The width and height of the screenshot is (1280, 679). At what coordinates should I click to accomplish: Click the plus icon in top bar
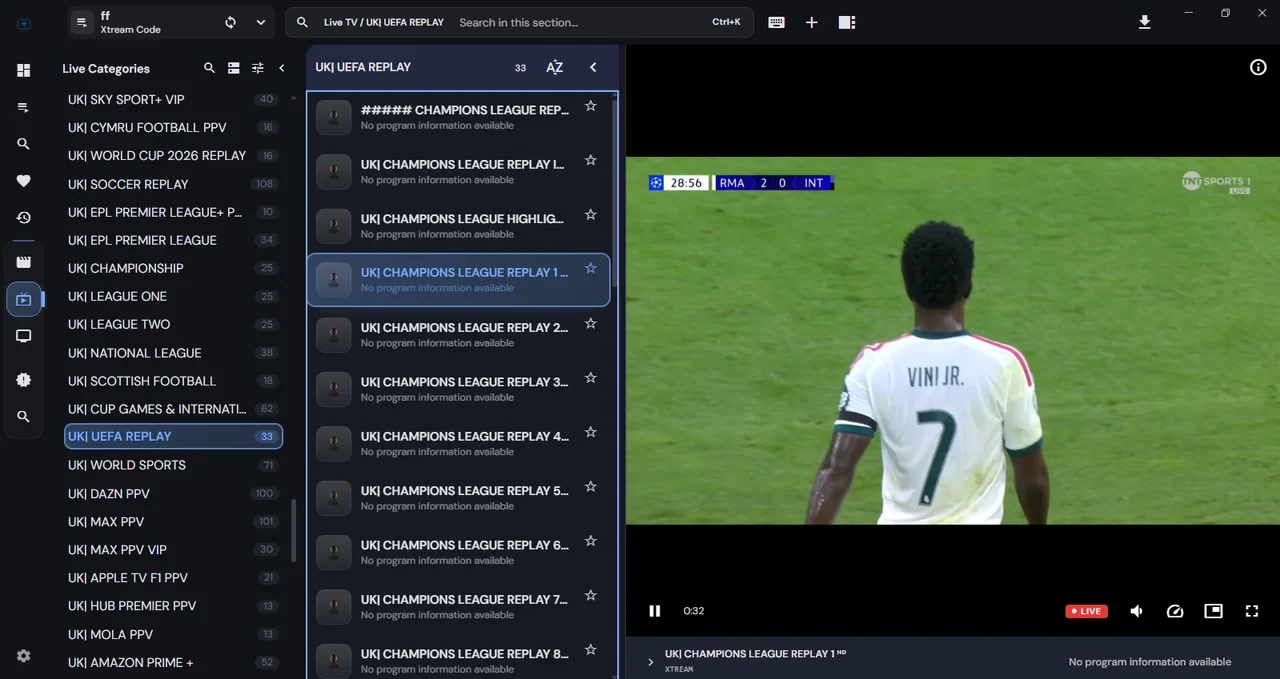point(812,22)
